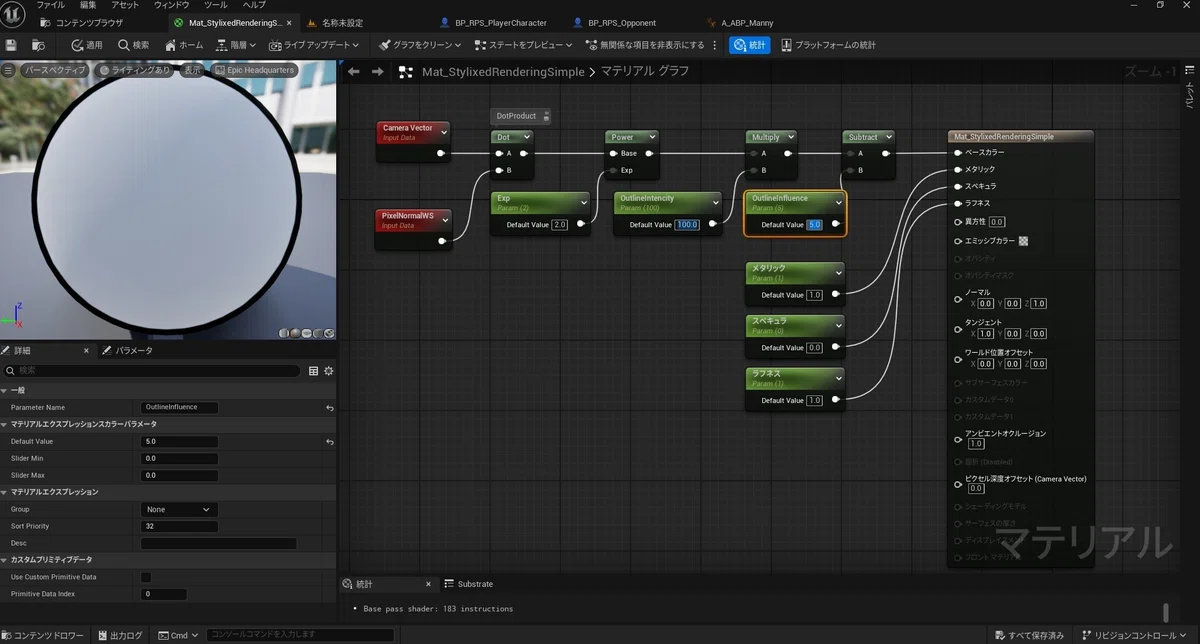Open the 階層 hierarchy dropdown
Viewport: 1200px width, 644px height.
click(x=235, y=45)
